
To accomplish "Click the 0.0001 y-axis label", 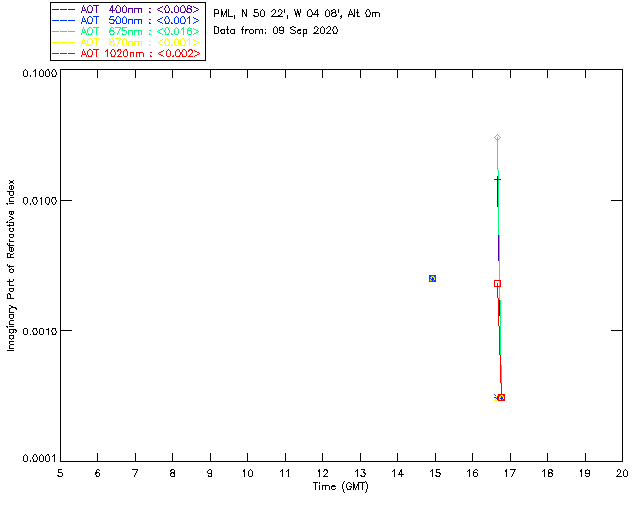I will pyautogui.click(x=39, y=459).
